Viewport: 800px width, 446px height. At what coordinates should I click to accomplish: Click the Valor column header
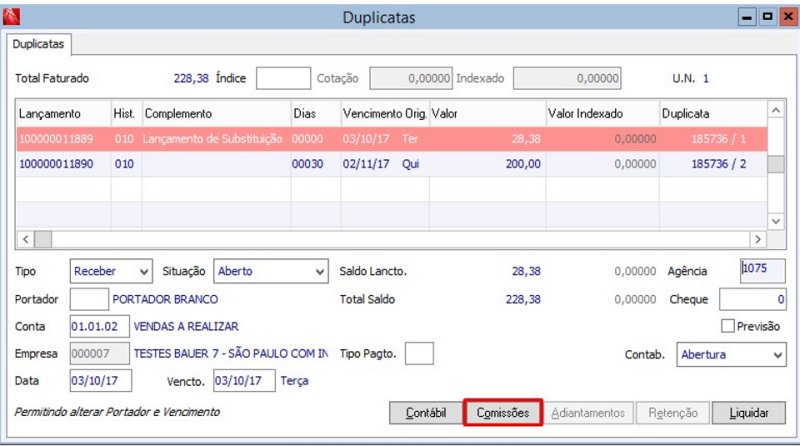pos(487,113)
